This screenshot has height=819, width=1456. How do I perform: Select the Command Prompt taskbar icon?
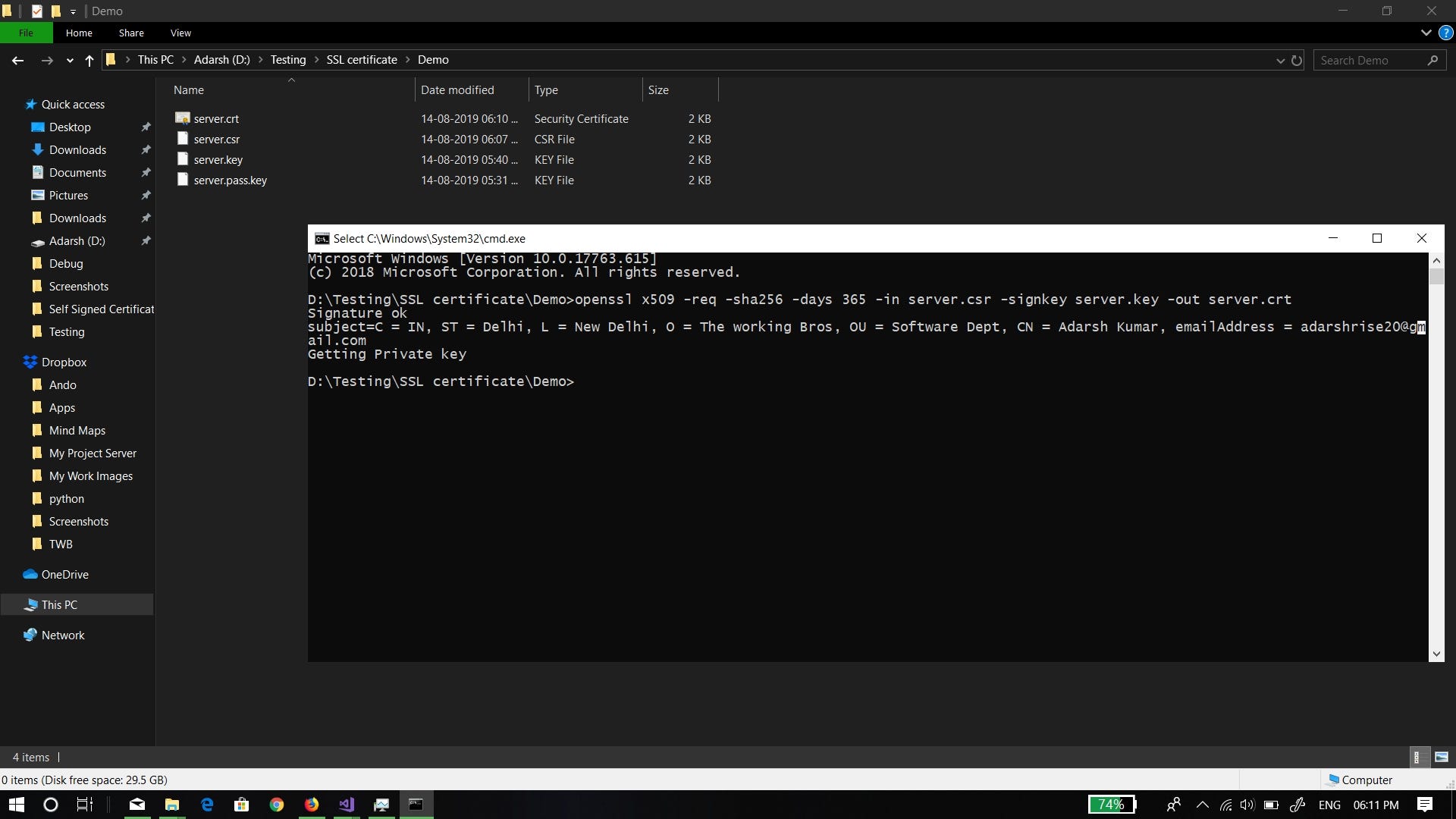tap(416, 805)
